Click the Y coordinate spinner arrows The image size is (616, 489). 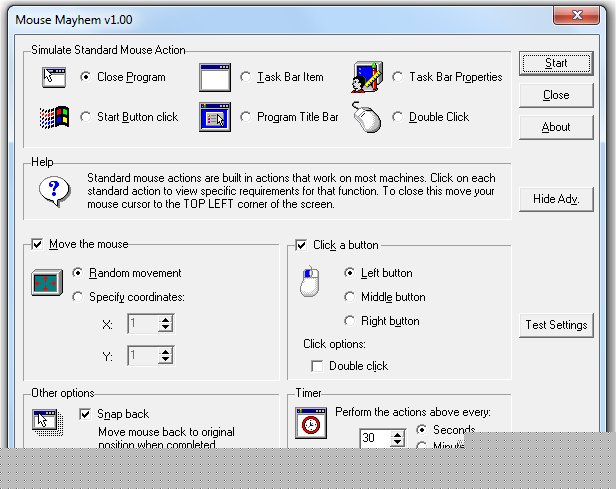[166, 355]
